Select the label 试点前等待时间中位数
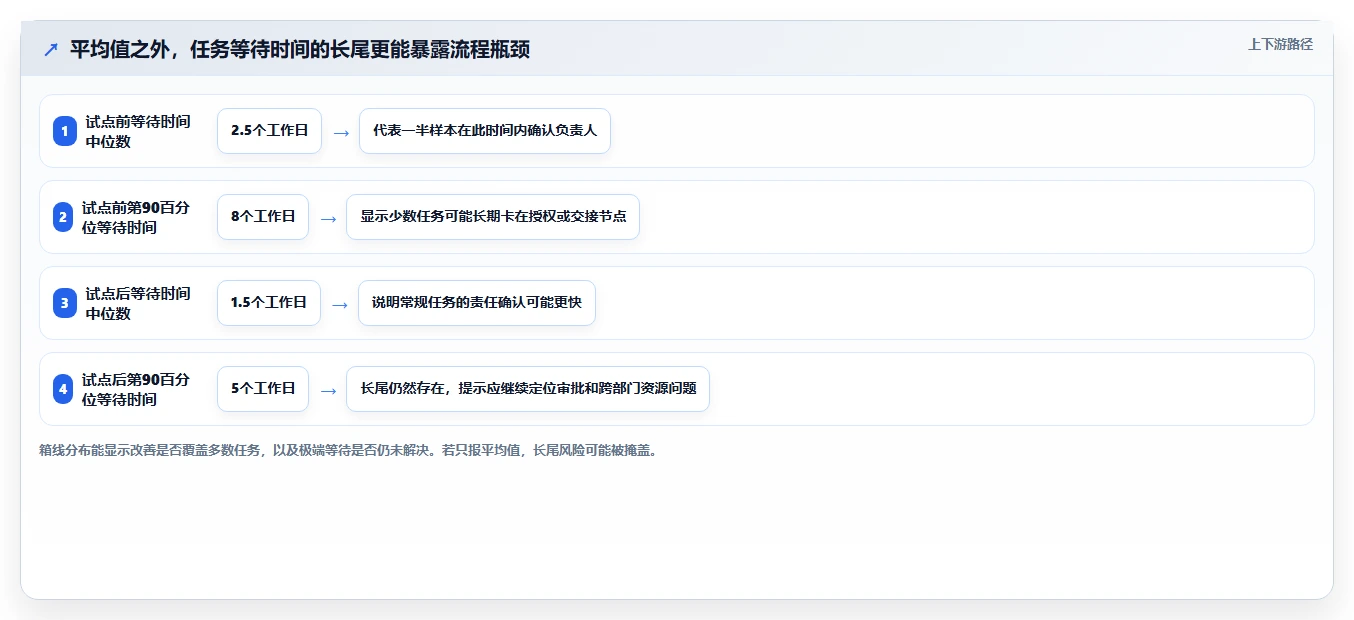Screen dimensions: 1354x620 (x=138, y=131)
